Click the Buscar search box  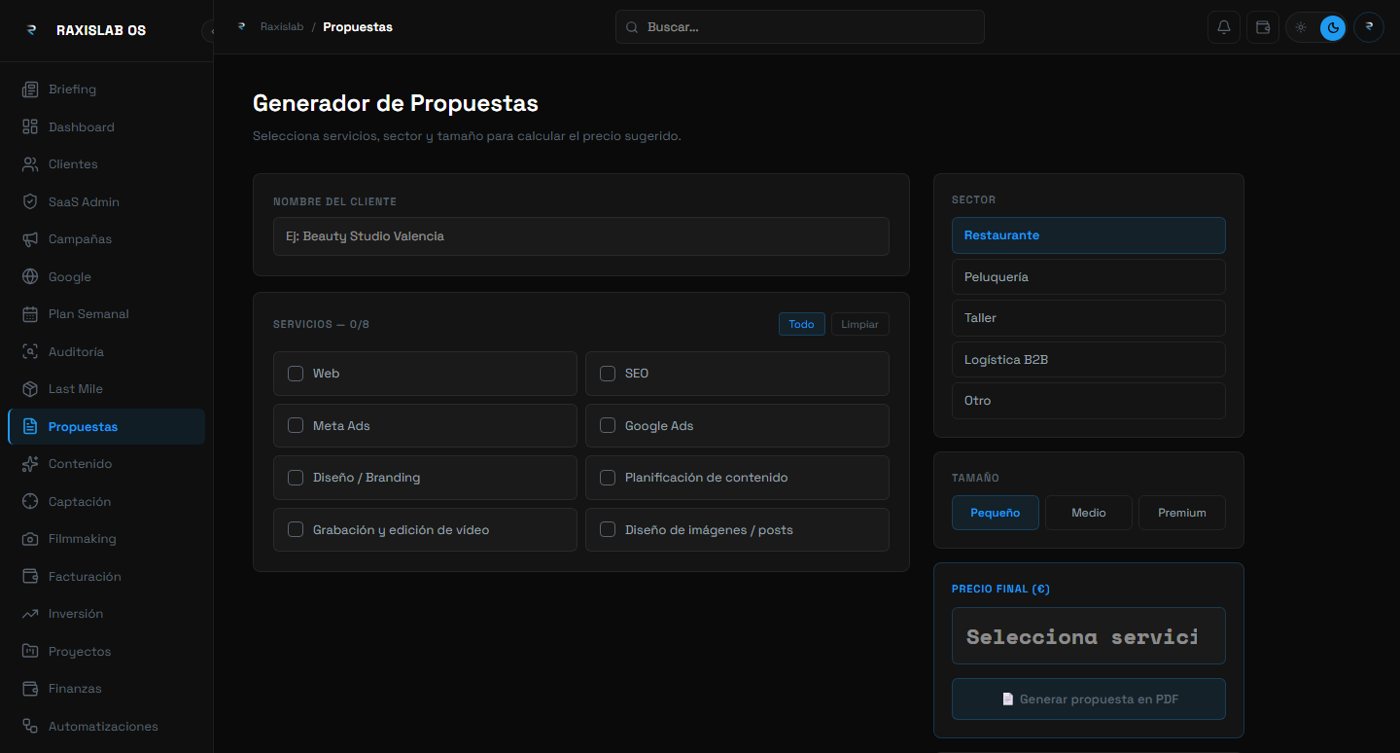click(800, 27)
